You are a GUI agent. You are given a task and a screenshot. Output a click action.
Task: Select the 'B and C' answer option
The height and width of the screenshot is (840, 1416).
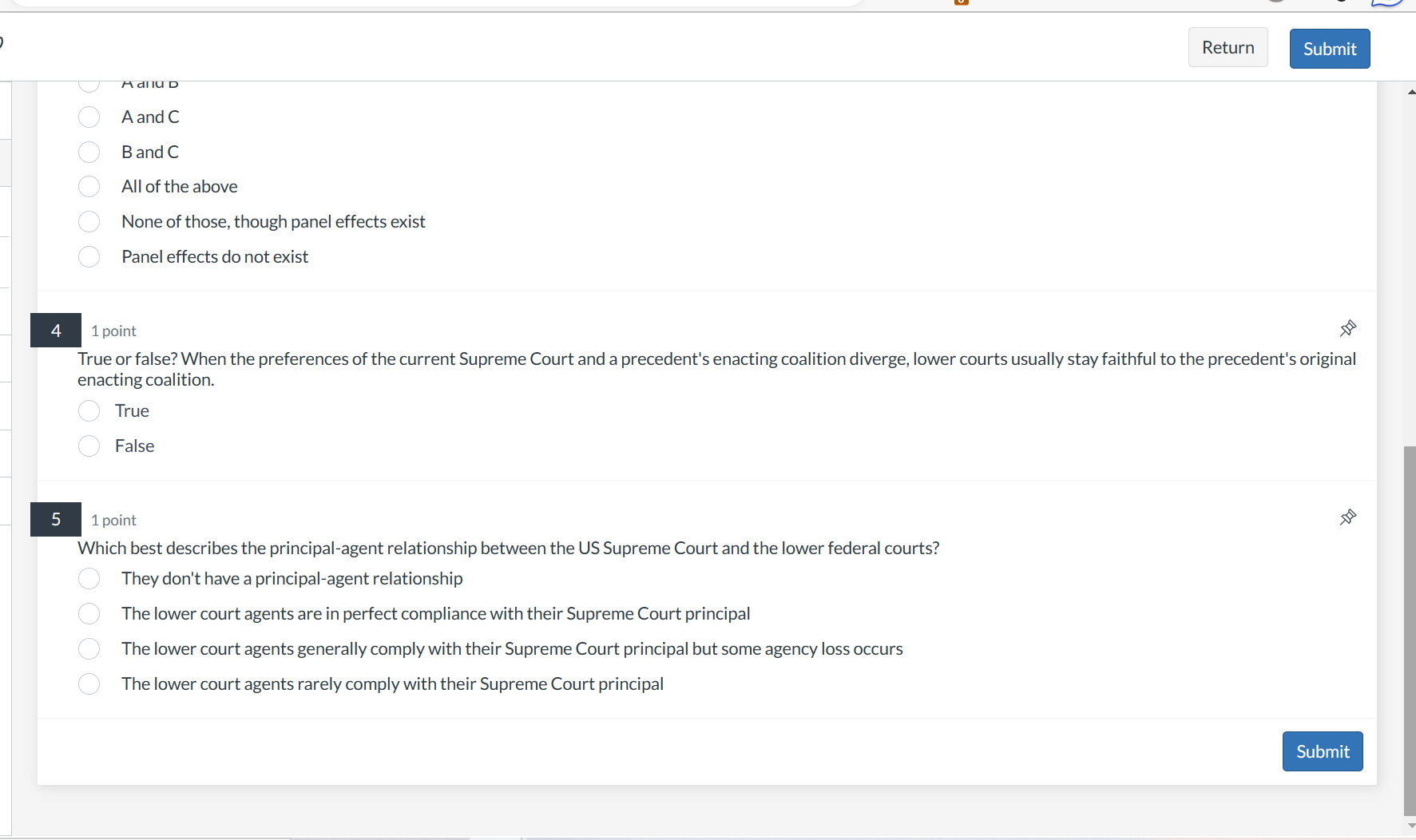[x=89, y=152]
